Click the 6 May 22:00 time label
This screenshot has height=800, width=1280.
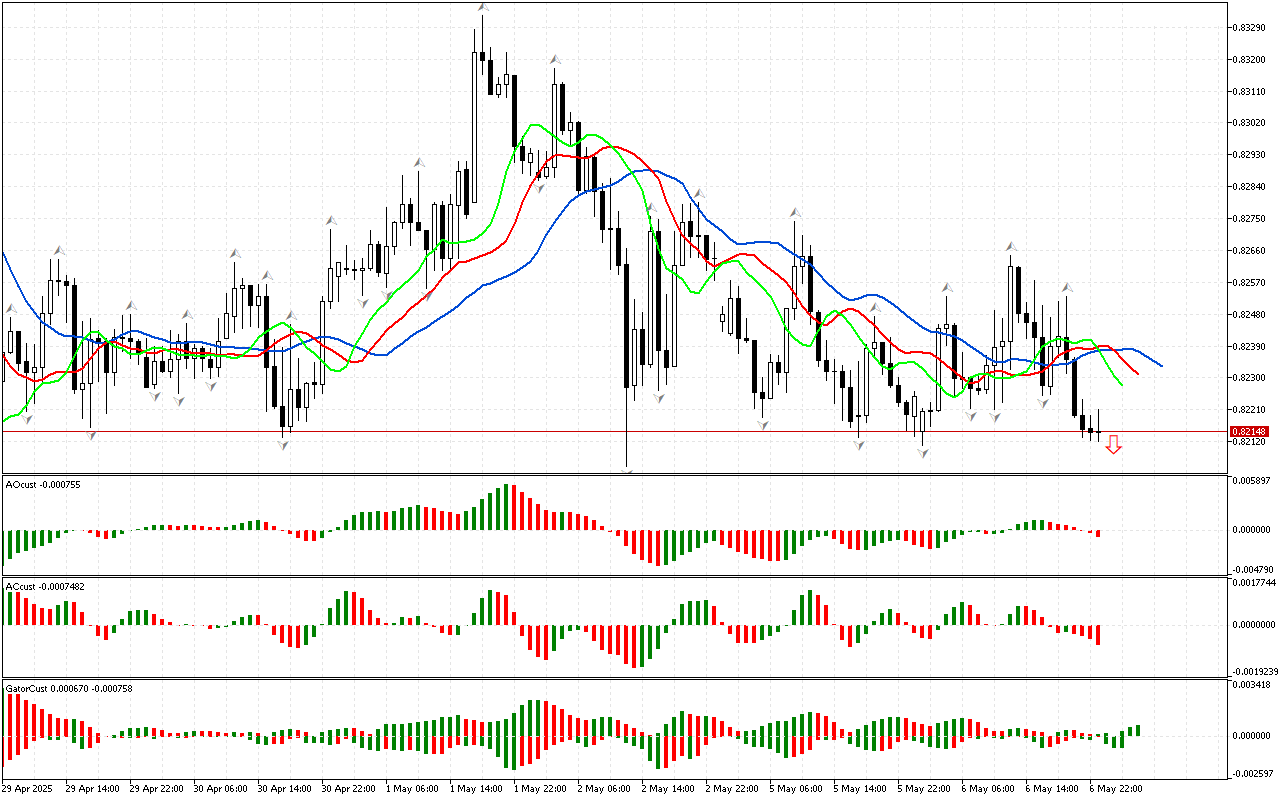(1117, 788)
